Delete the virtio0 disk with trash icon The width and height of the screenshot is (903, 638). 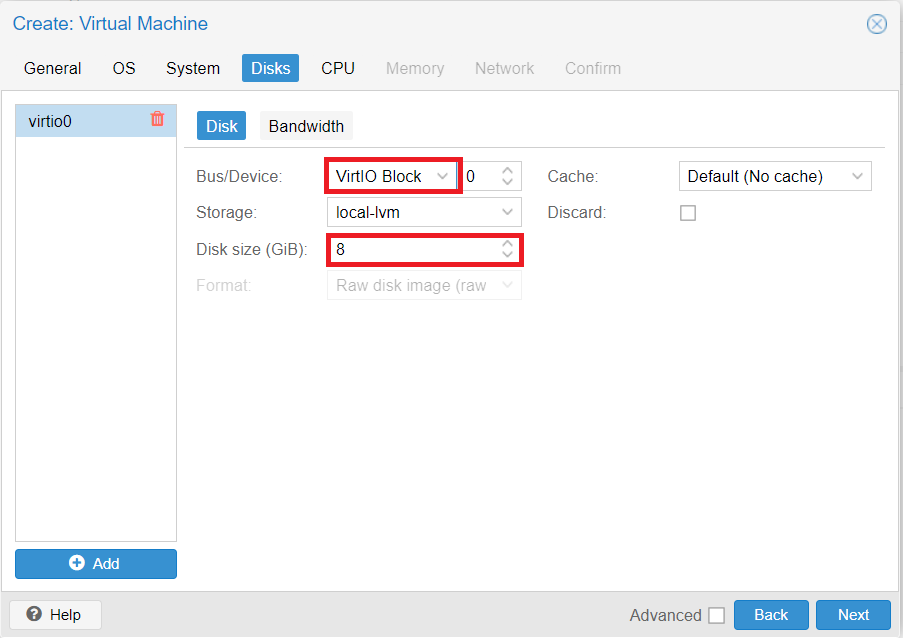tap(157, 119)
